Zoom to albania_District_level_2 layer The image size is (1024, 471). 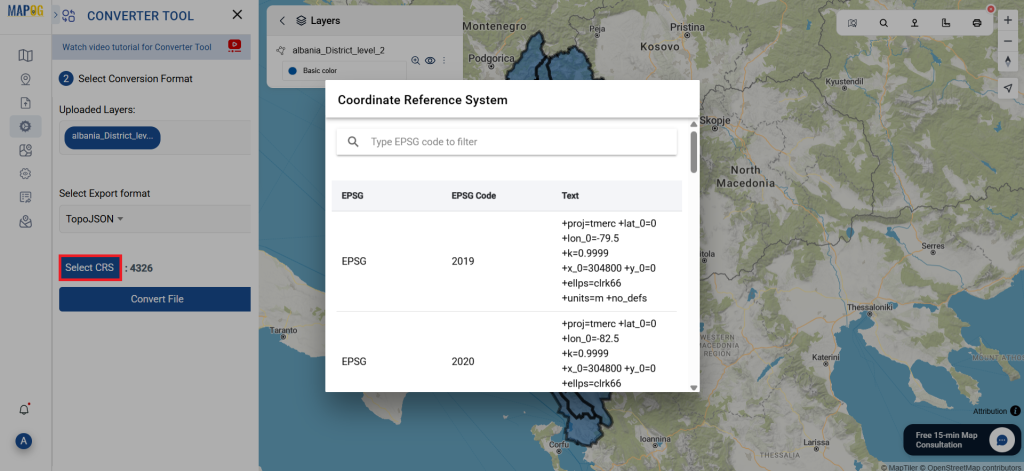coord(415,60)
